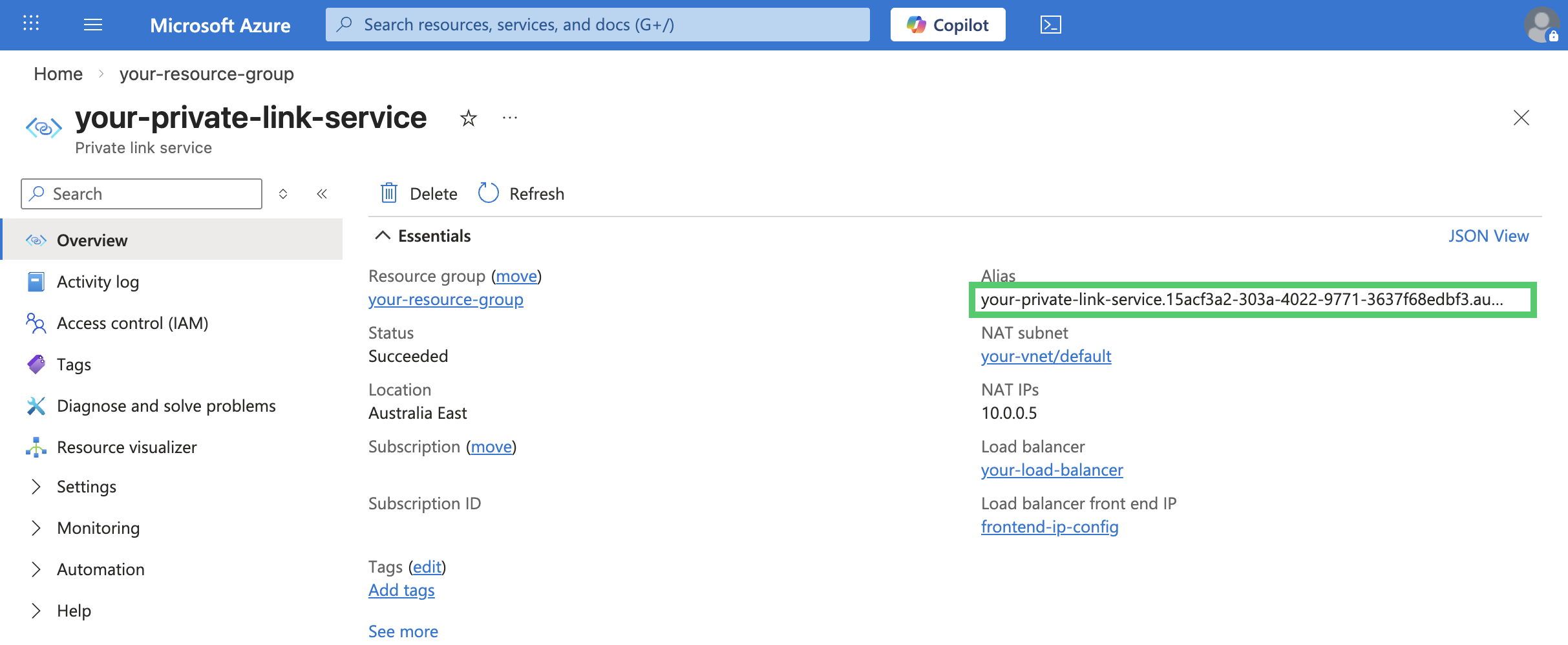The image size is (1568, 645).
Task: Expand the Settings section
Action: (86, 487)
